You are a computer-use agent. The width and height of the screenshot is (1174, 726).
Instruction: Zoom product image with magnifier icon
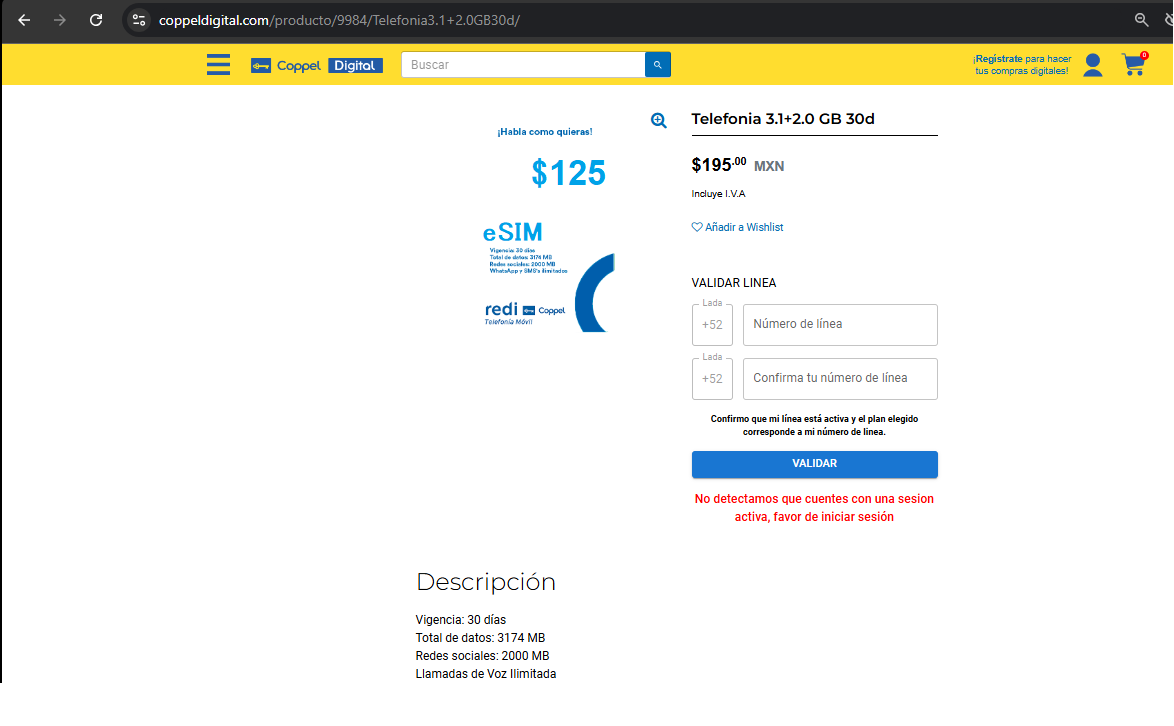pos(658,120)
